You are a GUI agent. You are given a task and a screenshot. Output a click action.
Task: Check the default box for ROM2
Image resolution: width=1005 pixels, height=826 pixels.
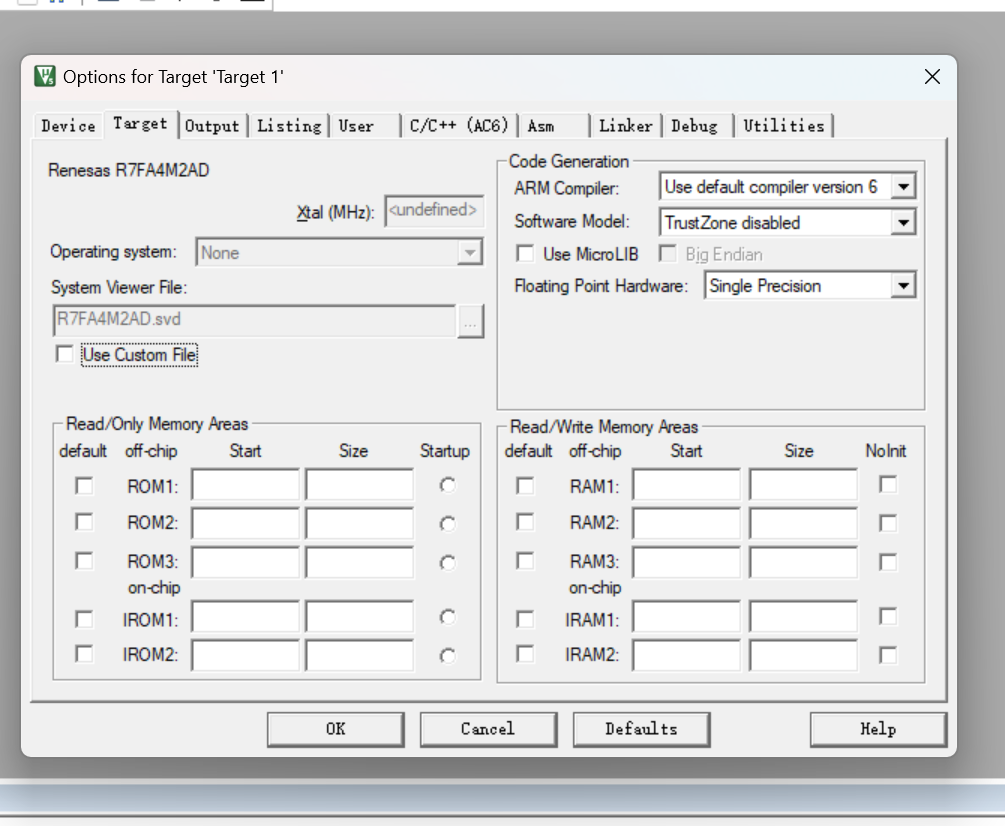pyautogui.click(x=84, y=522)
